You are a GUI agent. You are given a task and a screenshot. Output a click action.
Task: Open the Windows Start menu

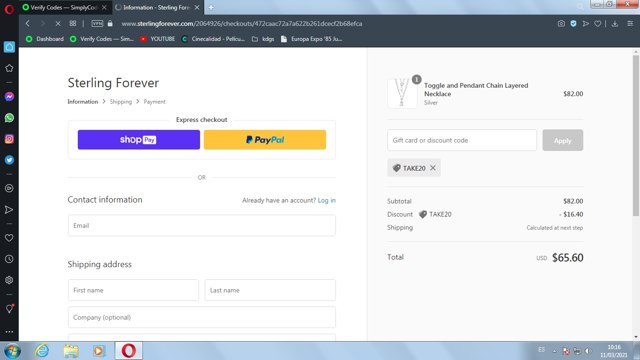pyautogui.click(x=12, y=351)
